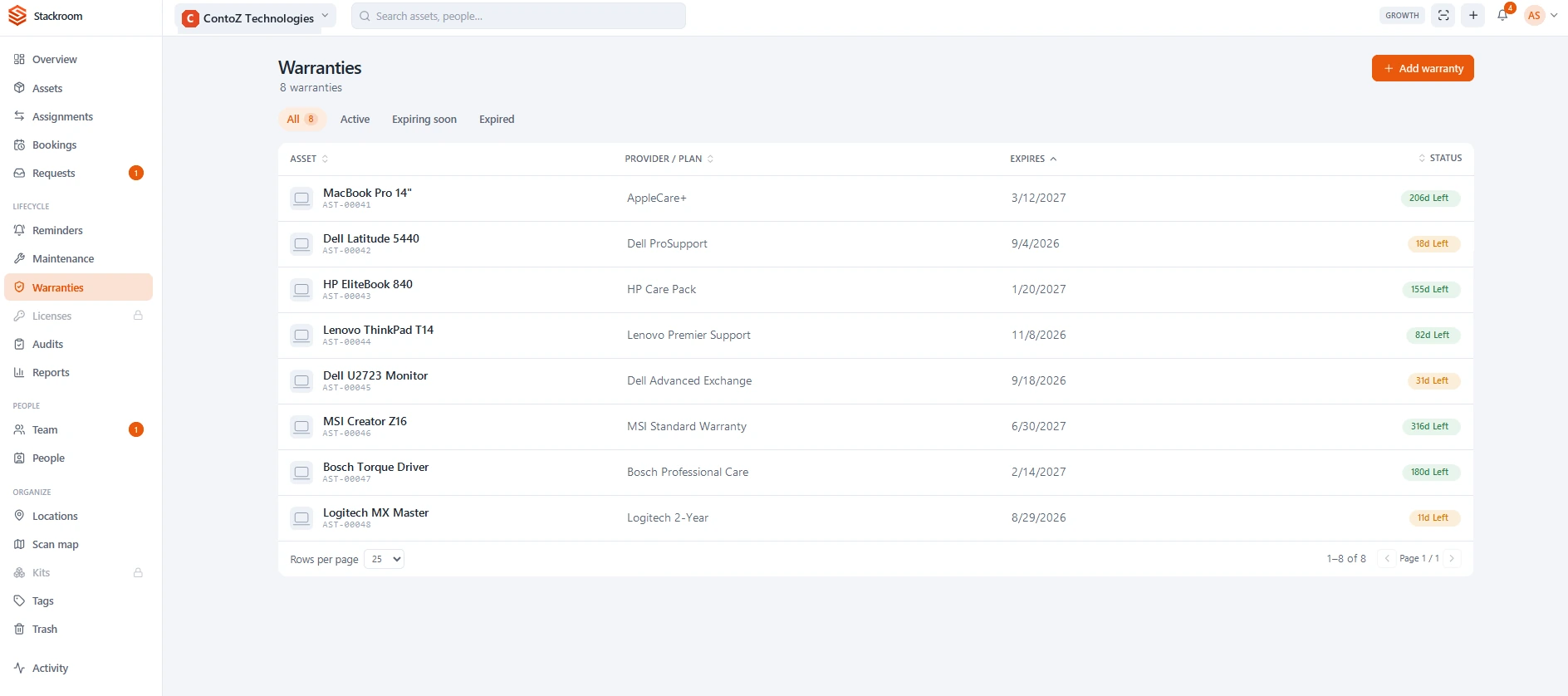Open the Bookings page

click(79, 145)
